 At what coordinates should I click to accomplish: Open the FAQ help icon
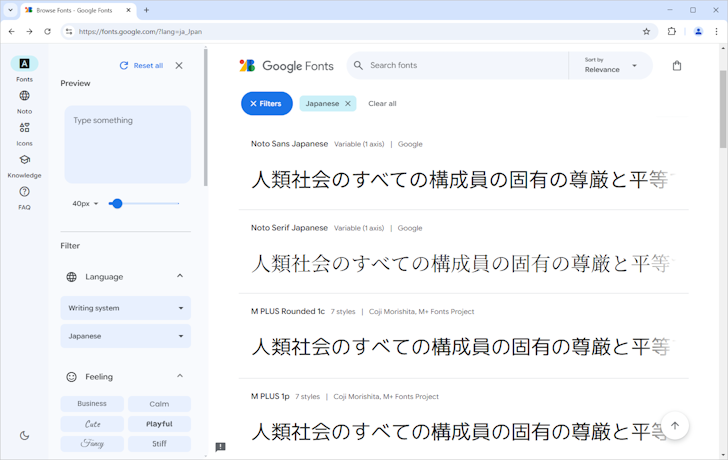pos(24,192)
